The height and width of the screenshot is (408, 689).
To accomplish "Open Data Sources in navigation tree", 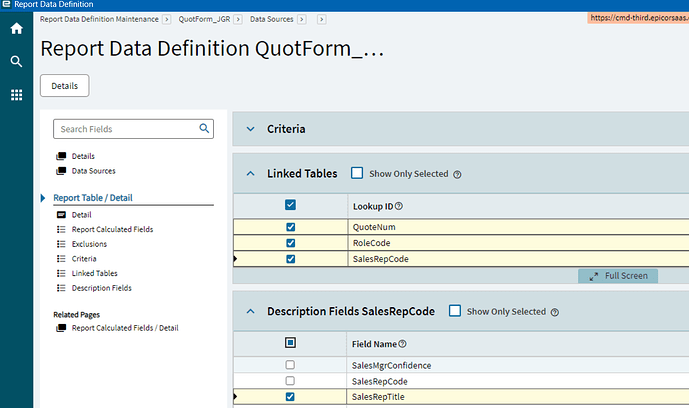I will pyautogui.click(x=94, y=171).
